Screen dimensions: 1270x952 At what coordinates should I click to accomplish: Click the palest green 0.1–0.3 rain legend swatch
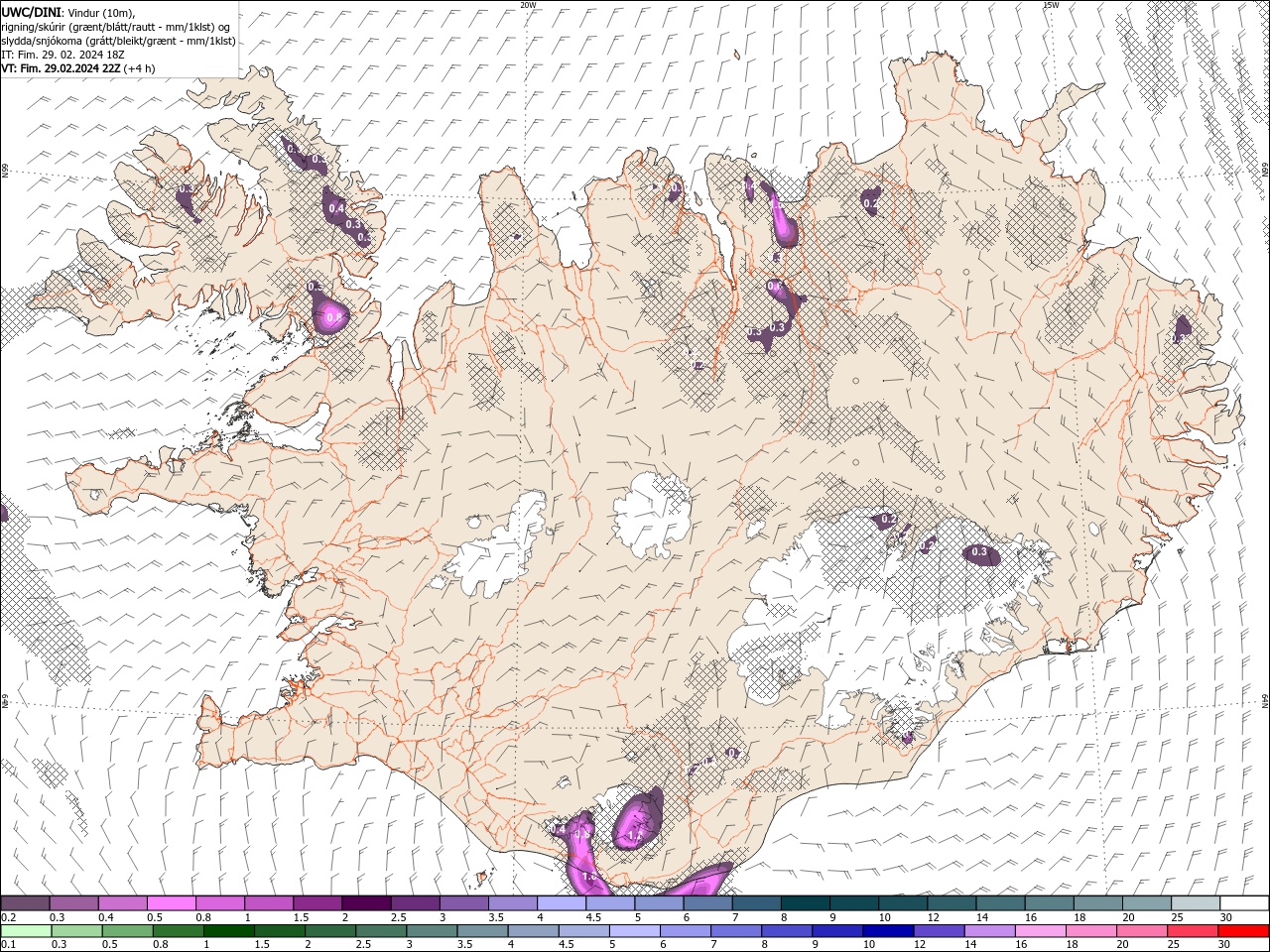(27, 931)
